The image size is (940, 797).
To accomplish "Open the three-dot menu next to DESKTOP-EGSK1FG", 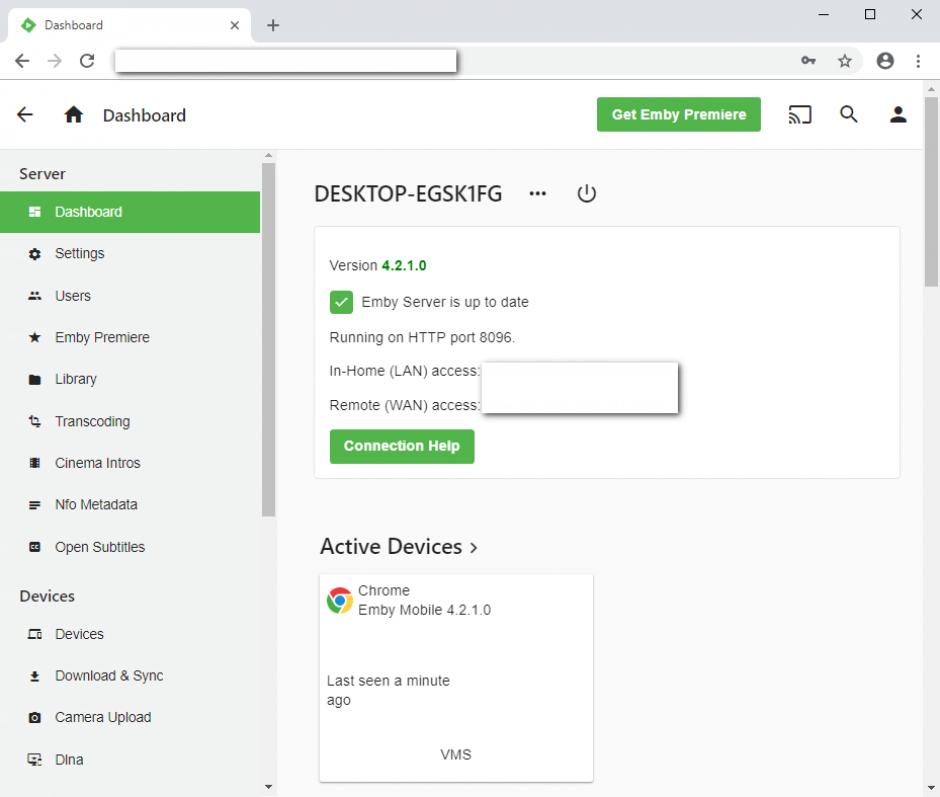I will pyautogui.click(x=538, y=193).
